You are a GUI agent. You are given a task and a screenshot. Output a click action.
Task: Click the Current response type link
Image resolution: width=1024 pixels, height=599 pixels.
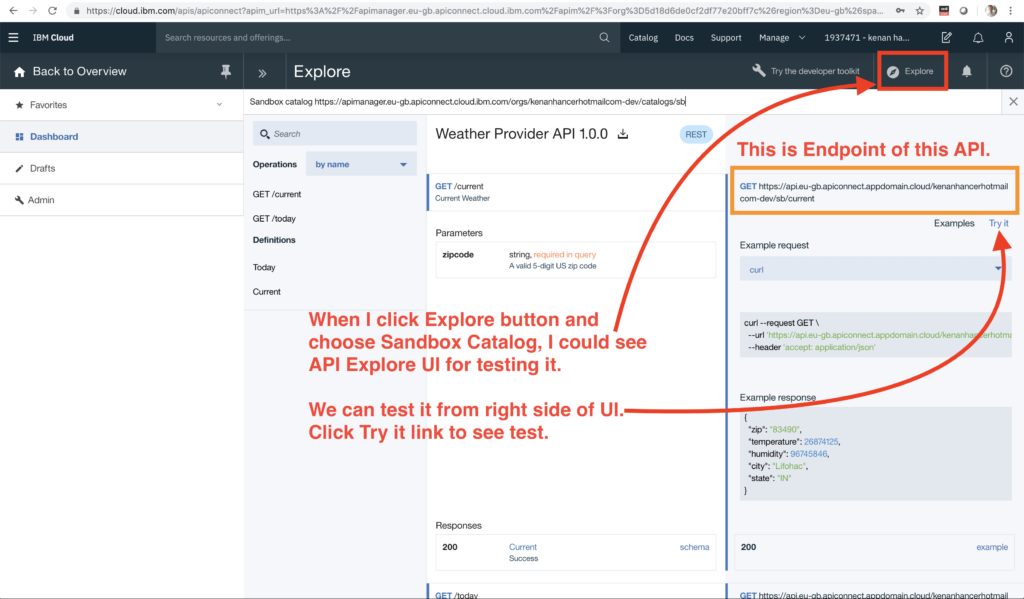522,547
